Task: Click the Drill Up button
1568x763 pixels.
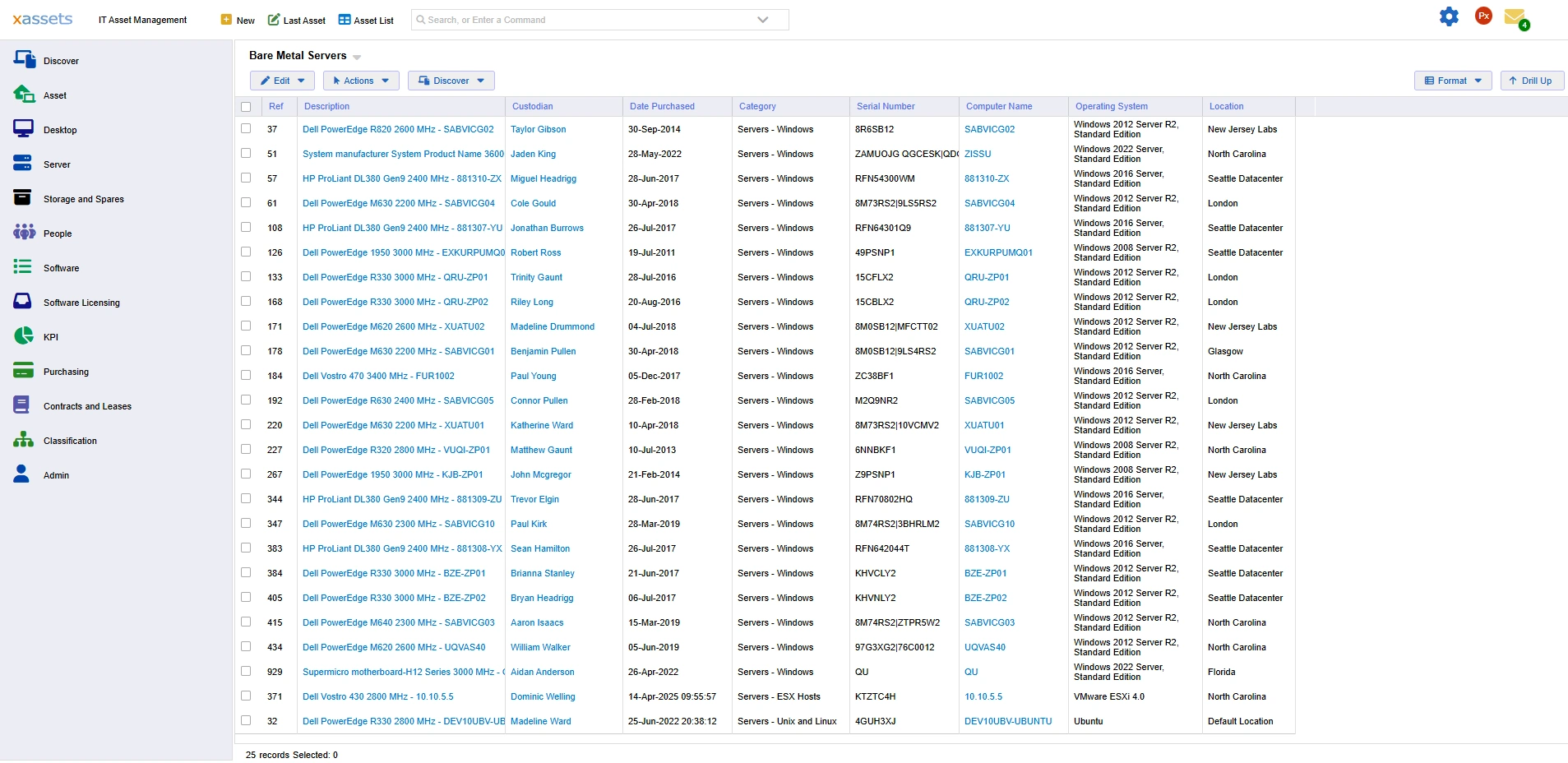Action: point(1531,81)
